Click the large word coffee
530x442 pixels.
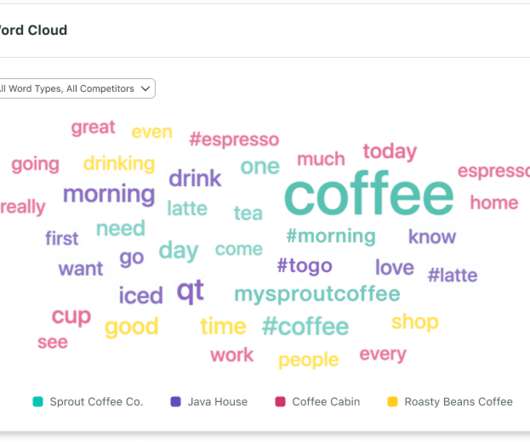[x=369, y=193]
